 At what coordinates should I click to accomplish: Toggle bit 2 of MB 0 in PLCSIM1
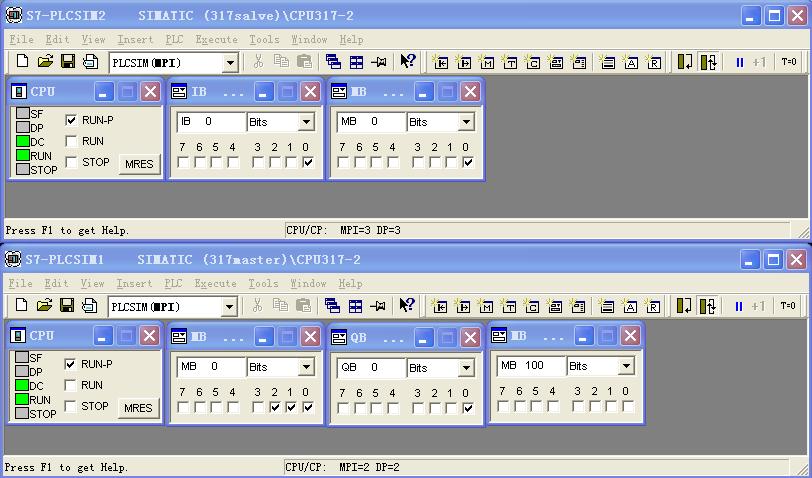pos(275,407)
